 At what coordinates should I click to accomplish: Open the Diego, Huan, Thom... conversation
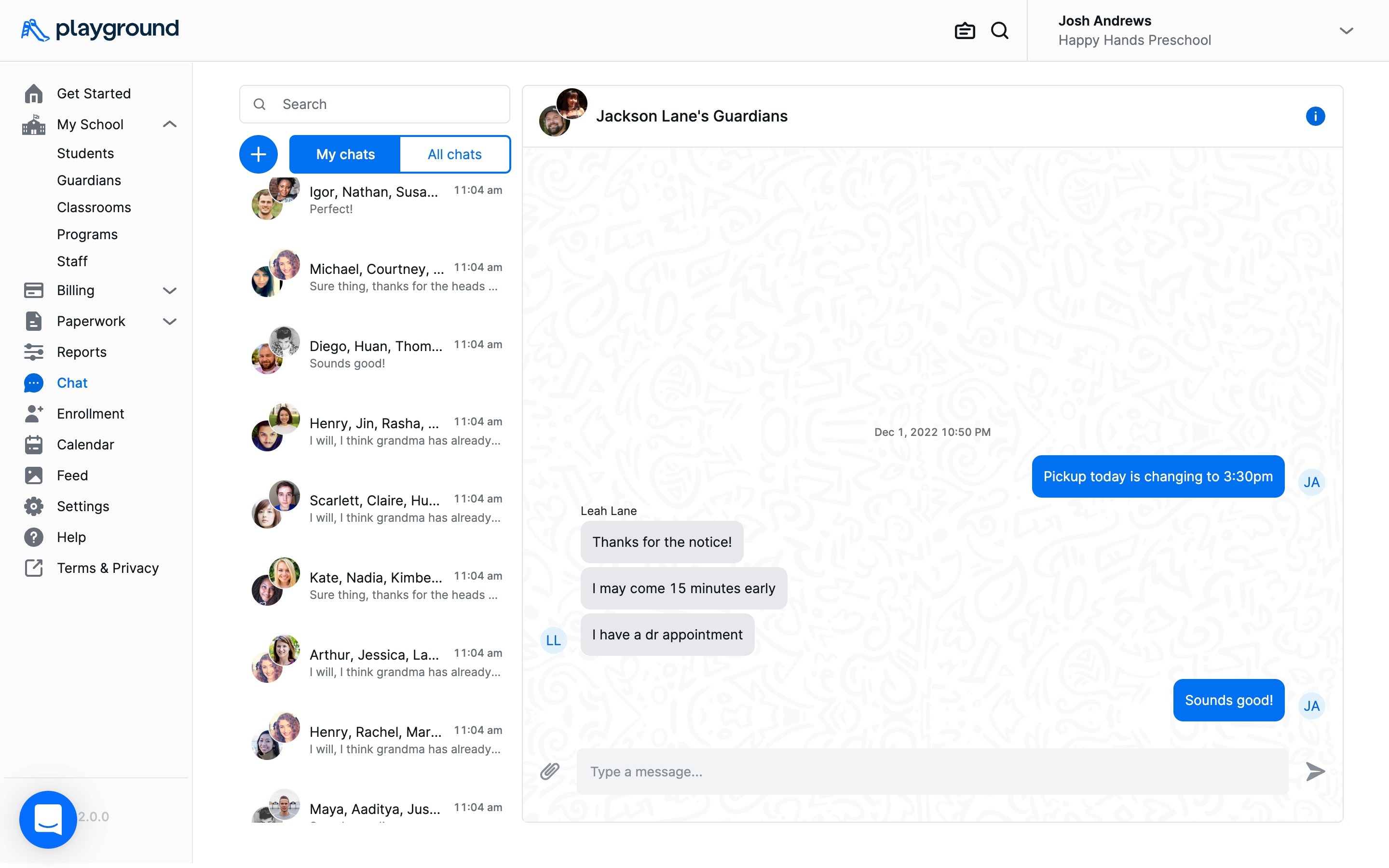point(376,353)
